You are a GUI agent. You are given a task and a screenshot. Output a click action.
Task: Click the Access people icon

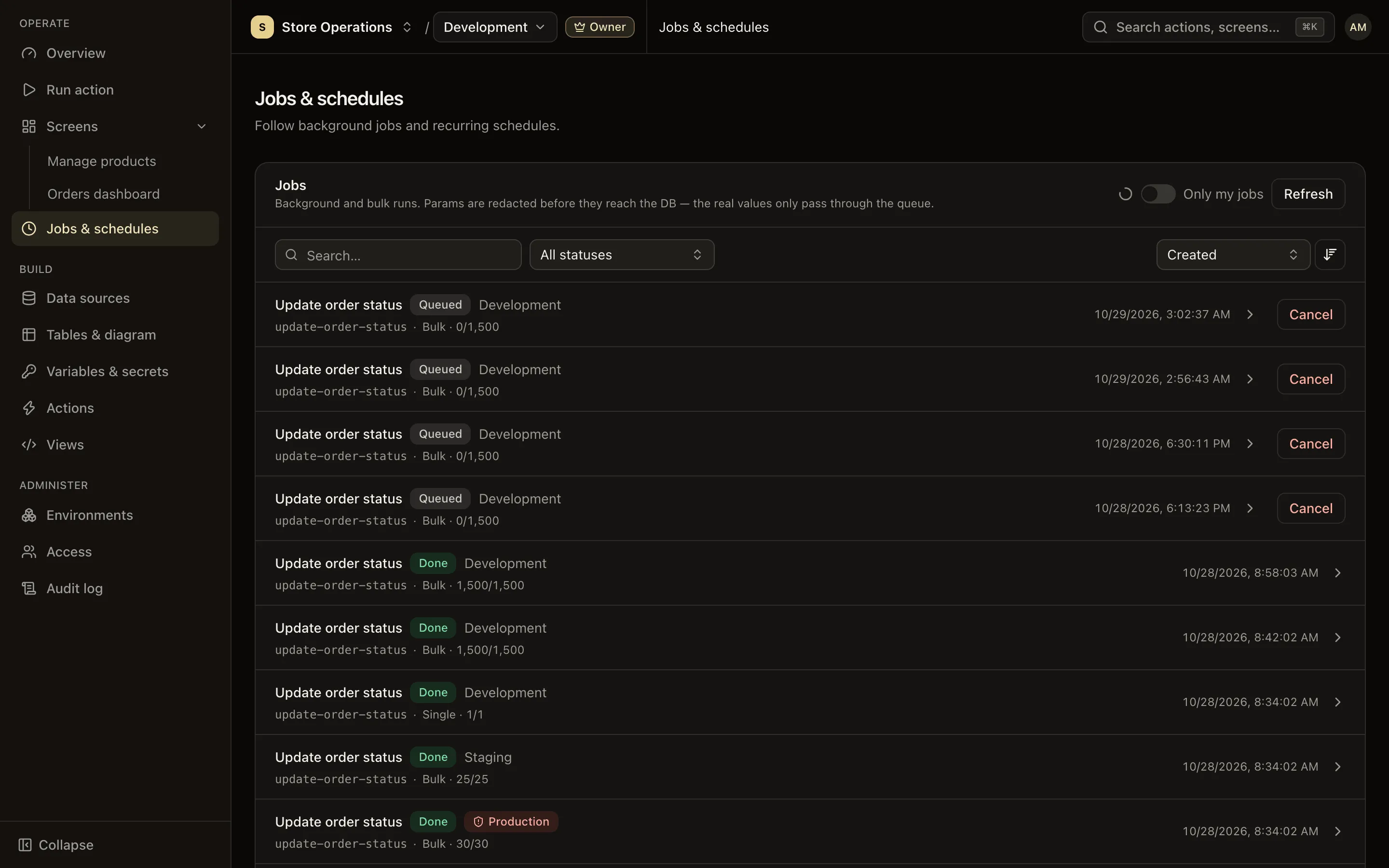29,552
